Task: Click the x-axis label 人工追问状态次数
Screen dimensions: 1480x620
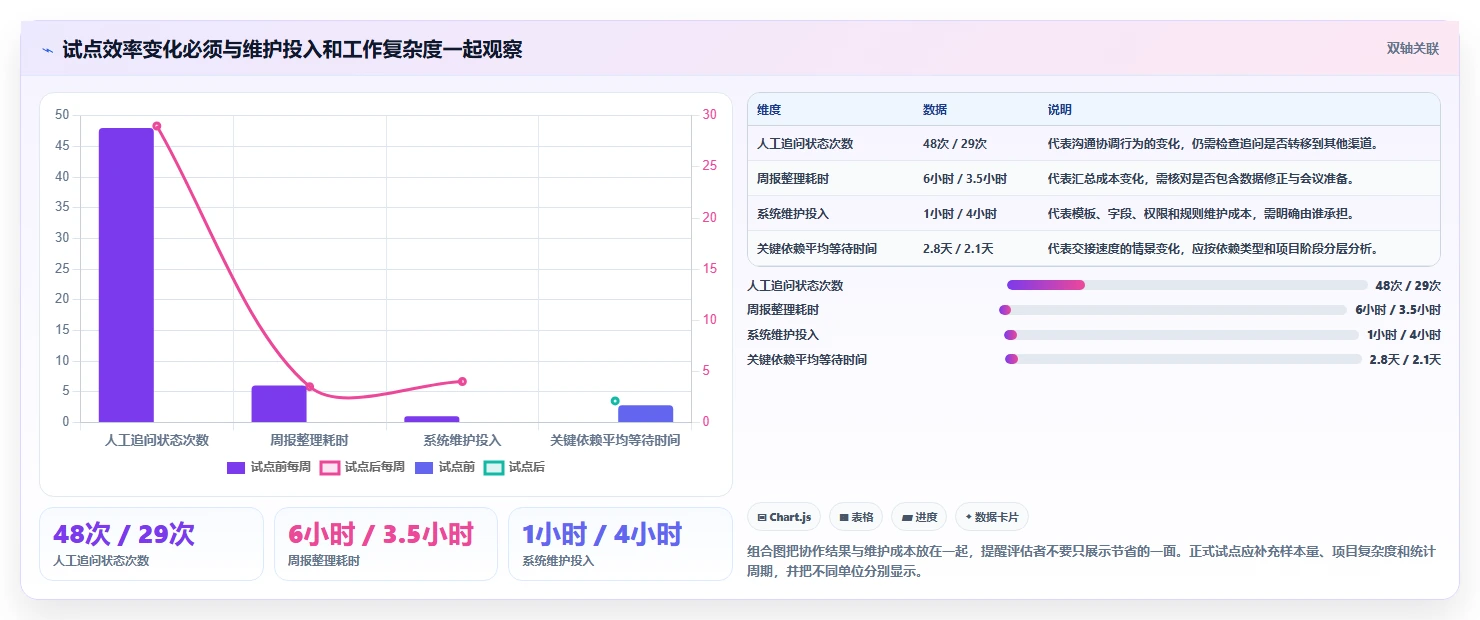Action: coord(157,440)
